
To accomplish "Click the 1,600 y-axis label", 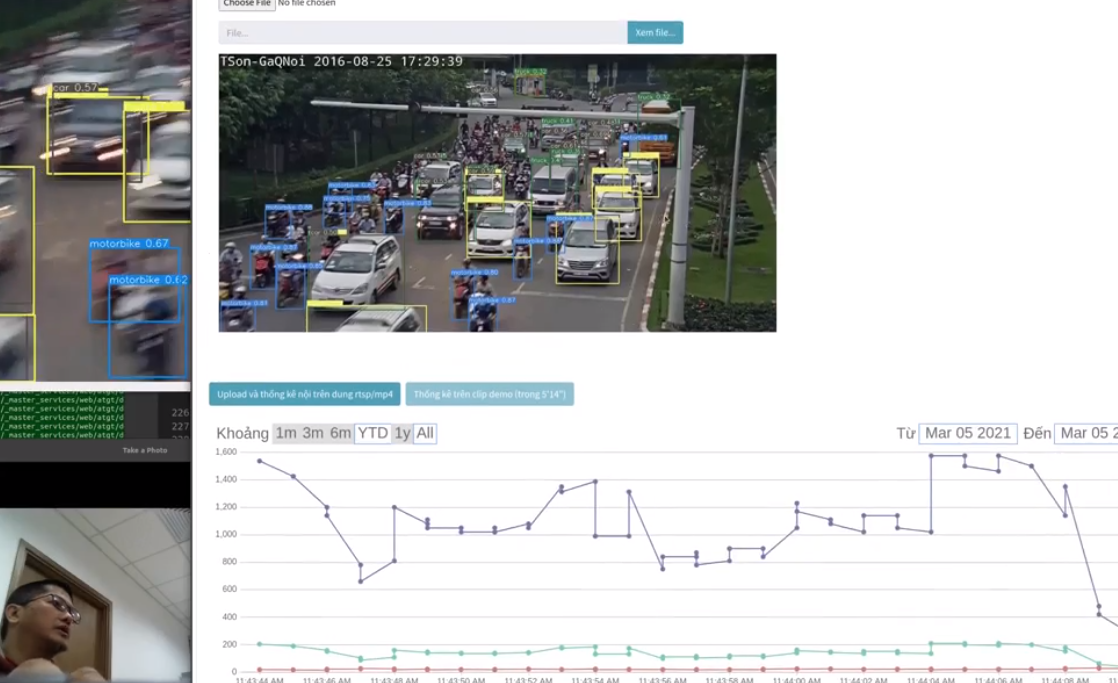I will pyautogui.click(x=226, y=451).
